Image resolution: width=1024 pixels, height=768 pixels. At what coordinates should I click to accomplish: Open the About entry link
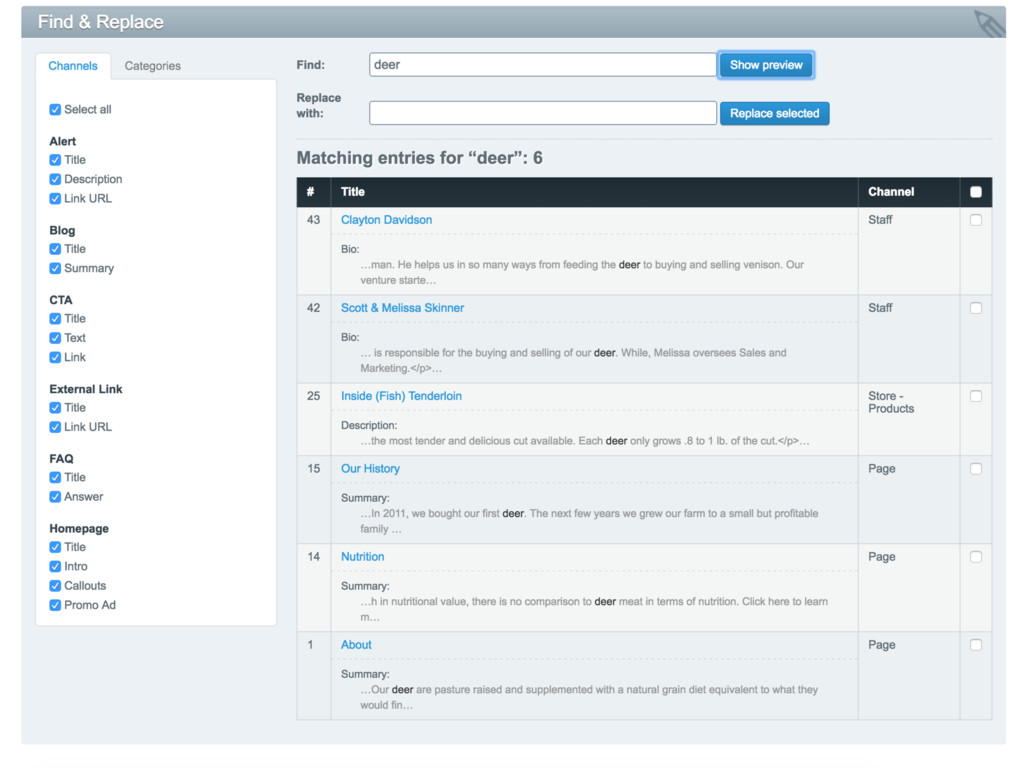(x=356, y=645)
